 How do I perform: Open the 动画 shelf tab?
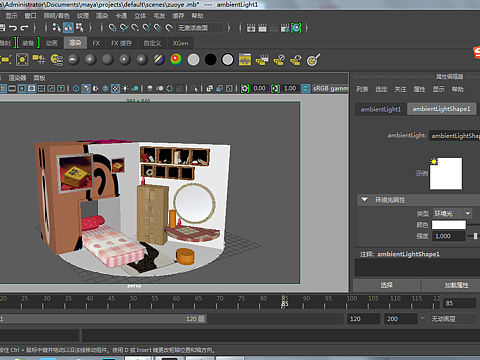click(52, 43)
